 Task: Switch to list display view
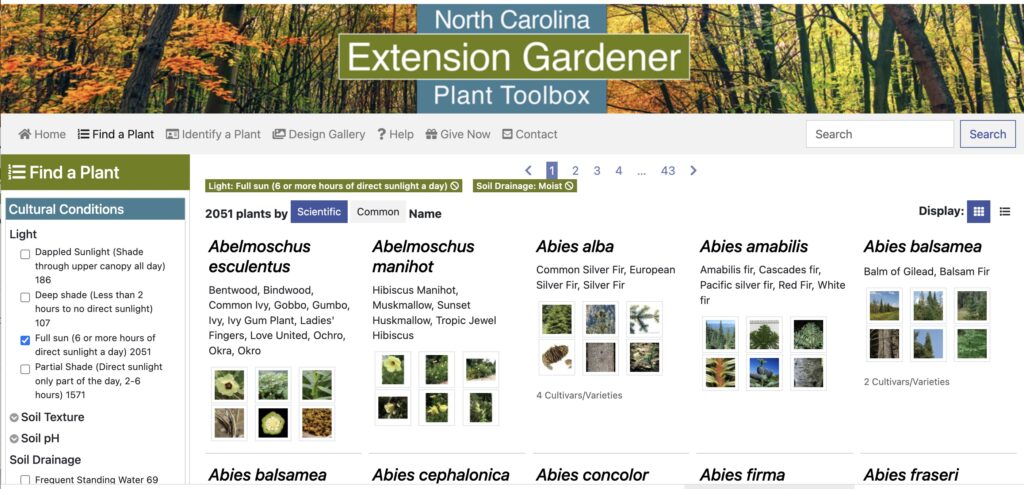click(1005, 212)
